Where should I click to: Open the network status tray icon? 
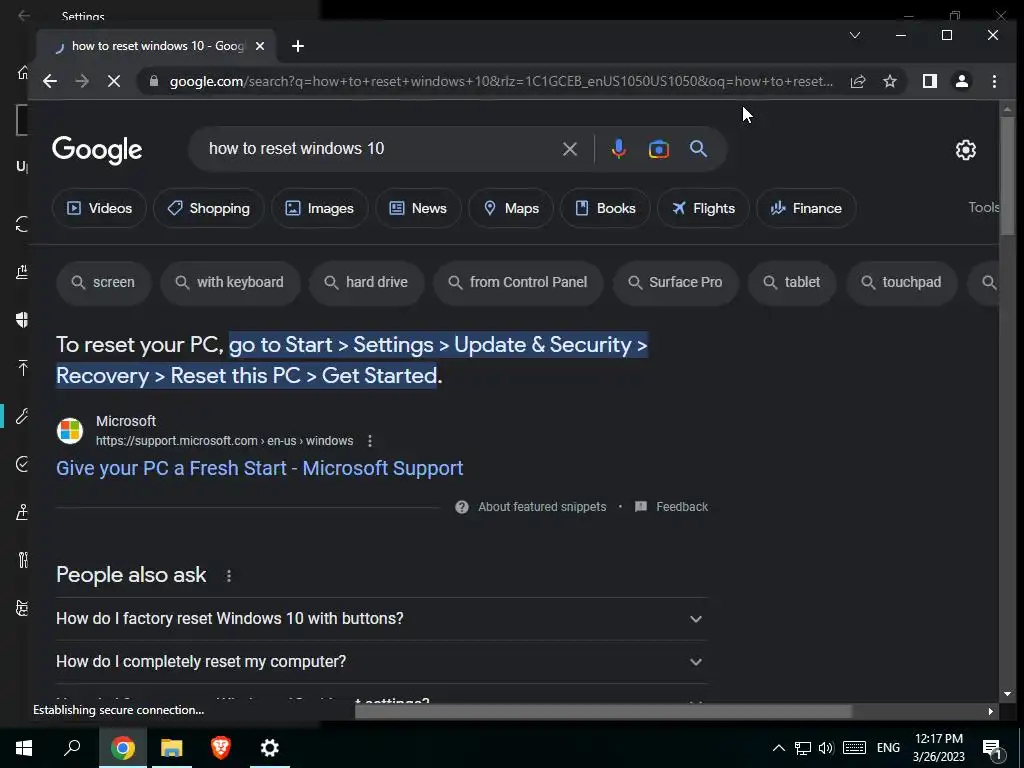click(803, 748)
